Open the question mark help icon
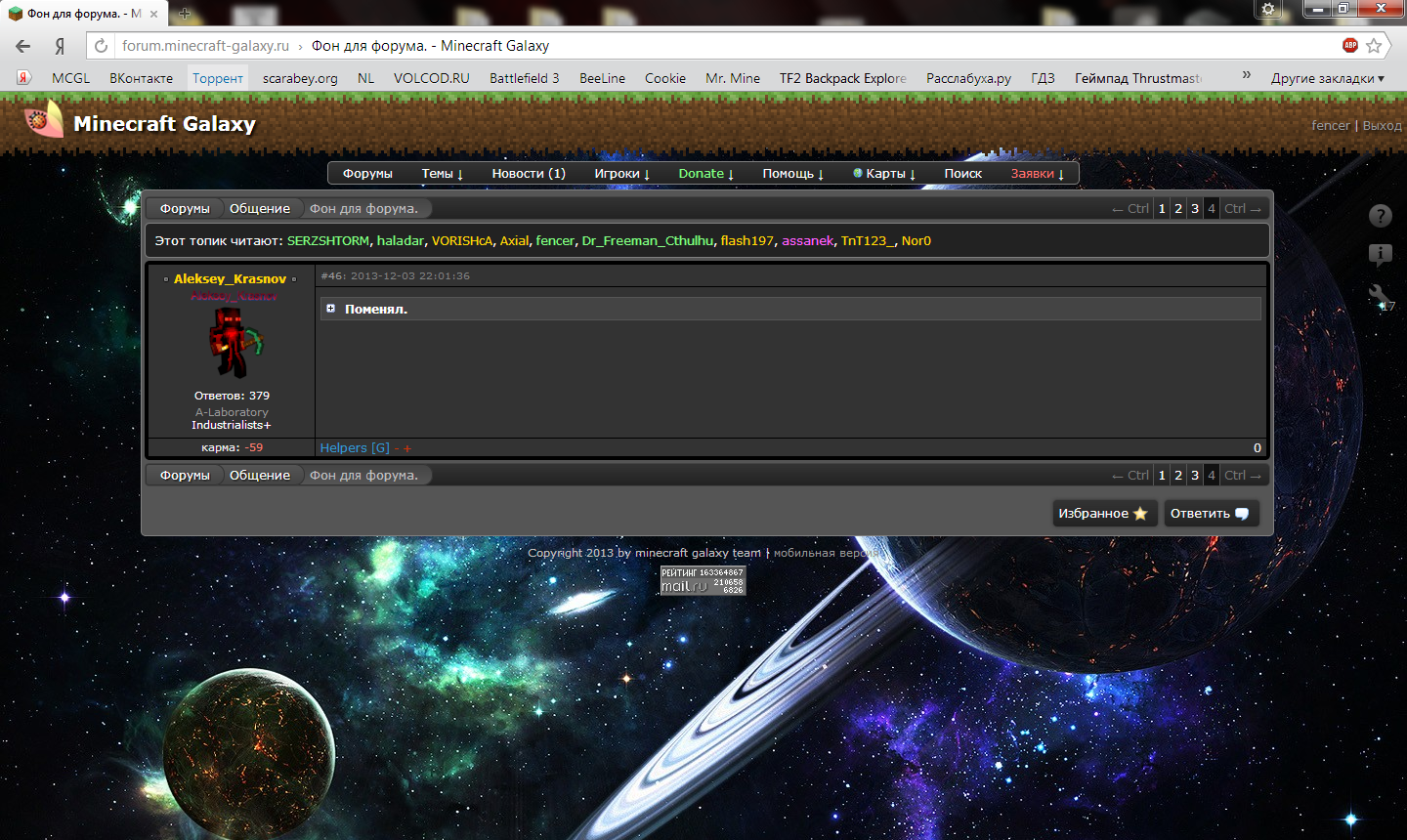Image resolution: width=1407 pixels, height=840 pixels. pyautogui.click(x=1380, y=217)
